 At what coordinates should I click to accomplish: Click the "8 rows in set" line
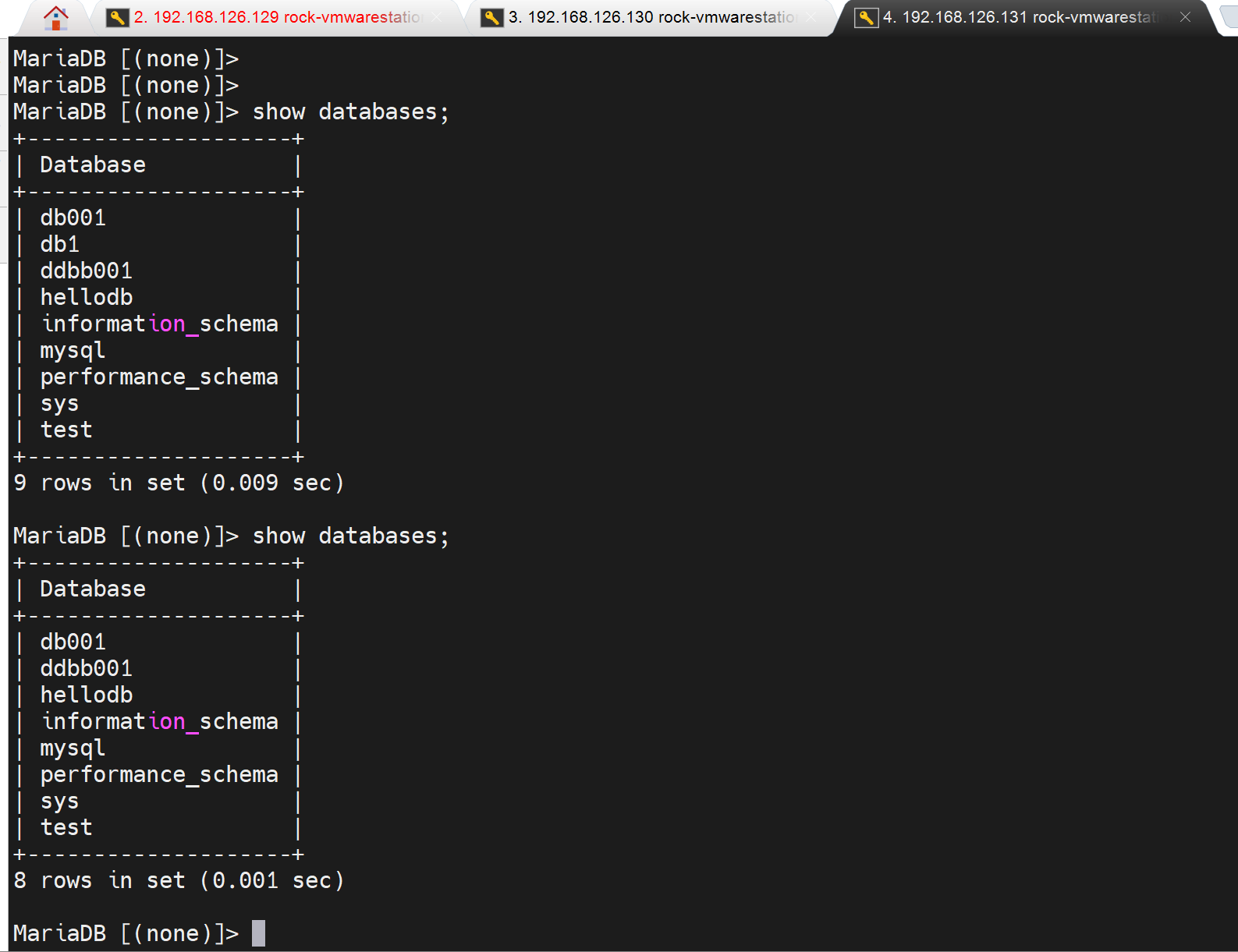pos(179,881)
